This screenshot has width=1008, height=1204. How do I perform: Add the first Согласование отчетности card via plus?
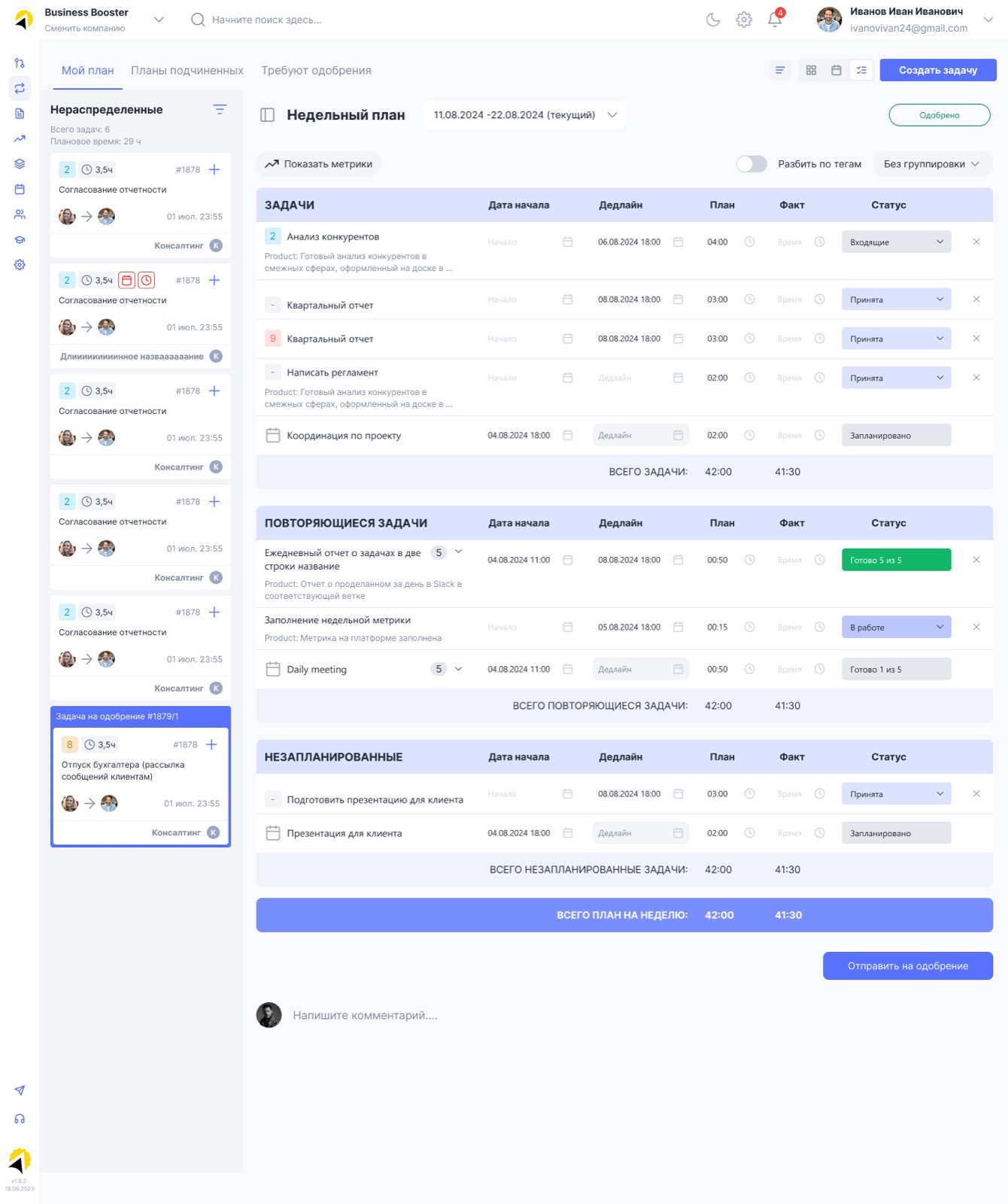(x=214, y=169)
